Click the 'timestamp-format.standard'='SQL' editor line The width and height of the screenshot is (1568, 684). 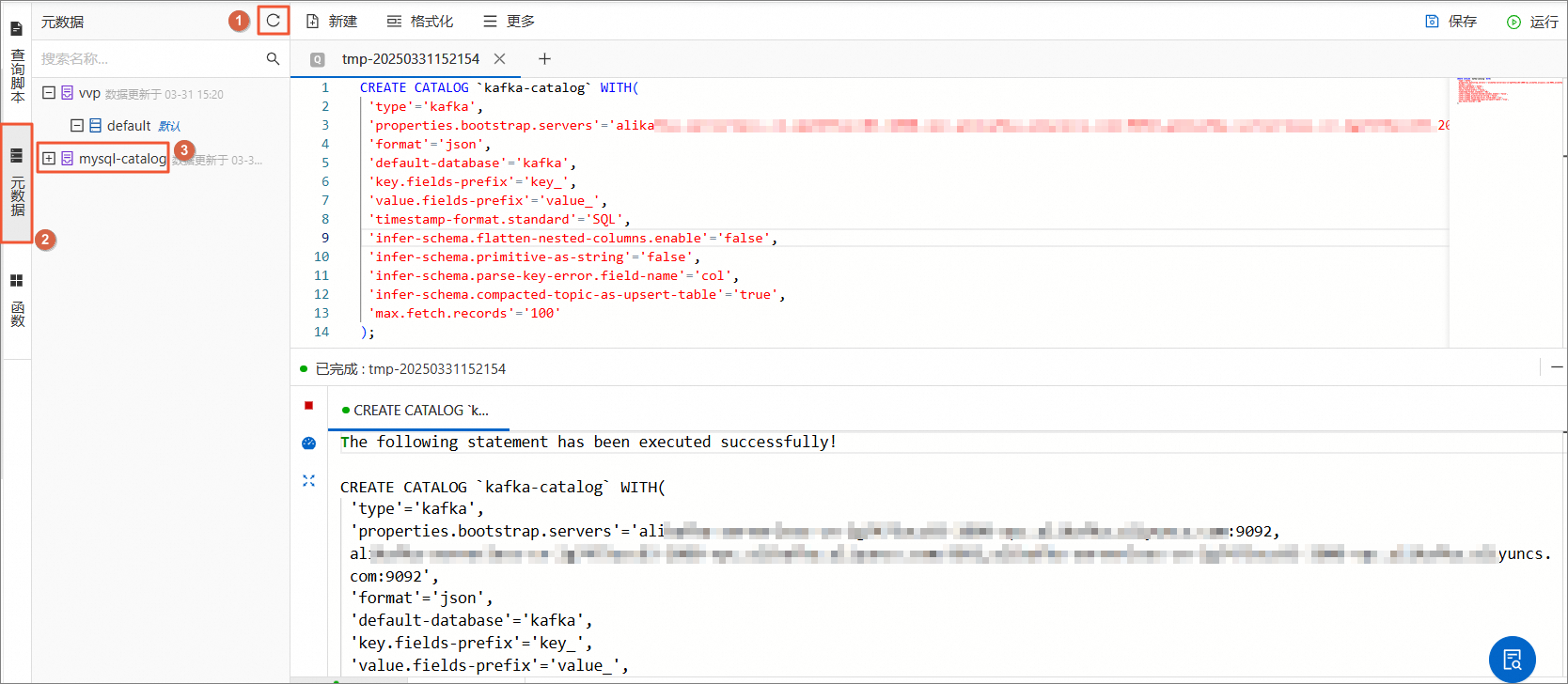(499, 219)
